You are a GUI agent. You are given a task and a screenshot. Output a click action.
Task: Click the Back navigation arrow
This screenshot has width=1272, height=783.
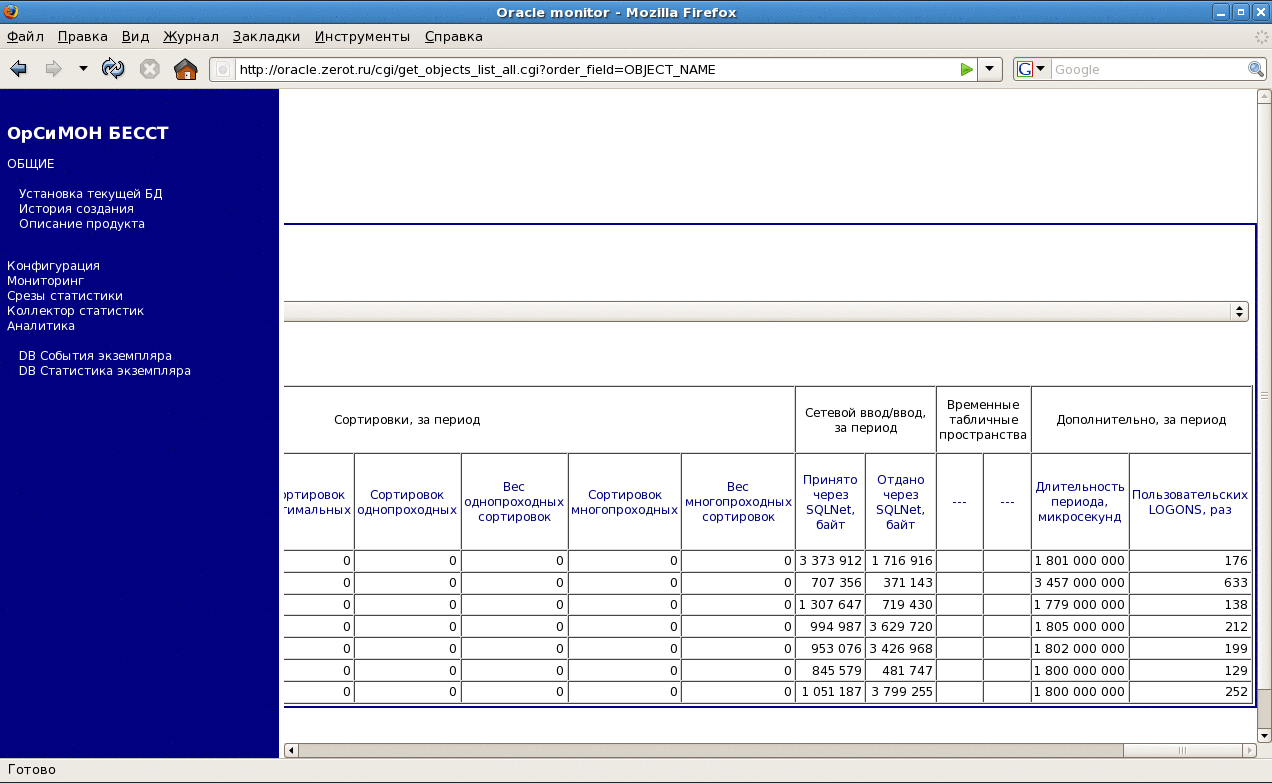point(18,69)
